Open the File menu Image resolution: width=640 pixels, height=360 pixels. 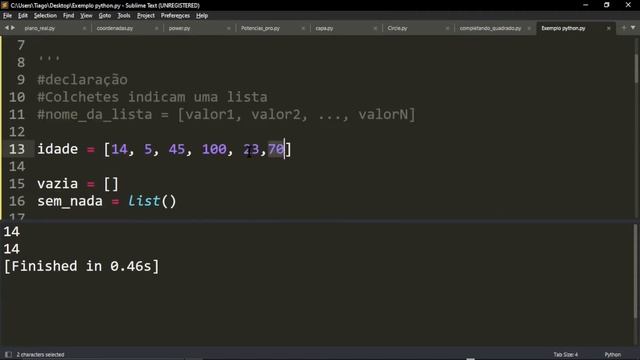7,16
